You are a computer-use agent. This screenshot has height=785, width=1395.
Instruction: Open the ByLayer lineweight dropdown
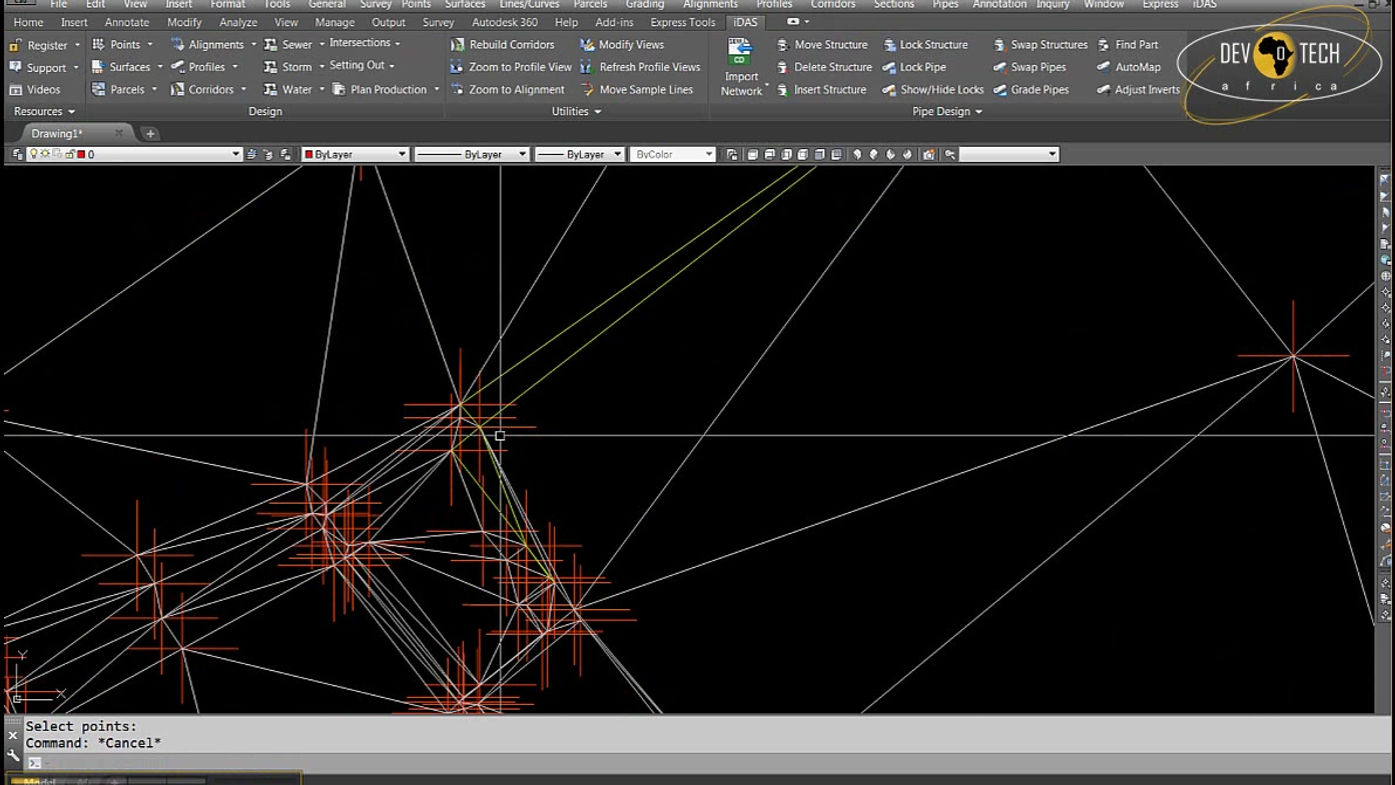tap(579, 154)
